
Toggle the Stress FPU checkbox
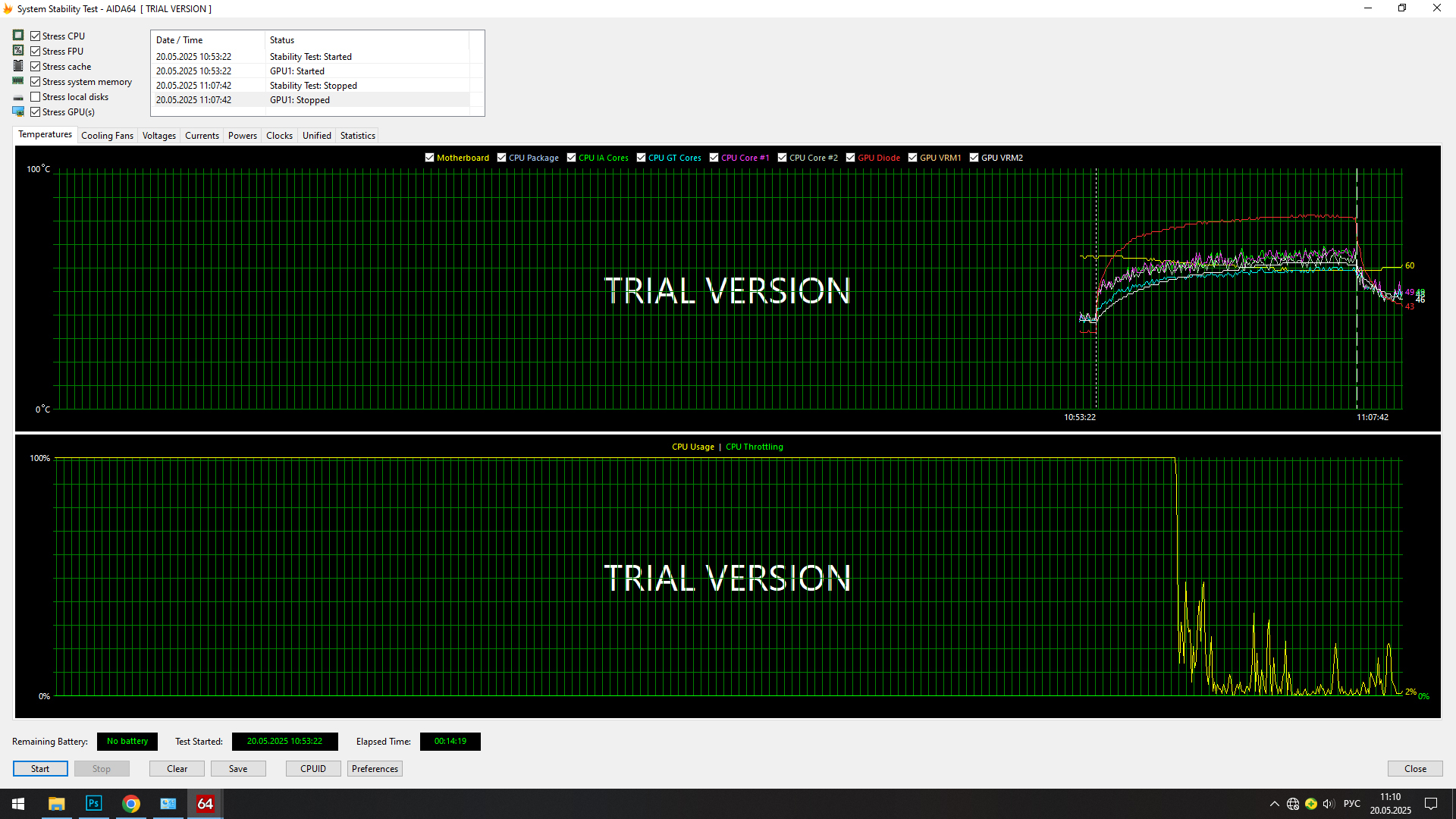click(35, 51)
